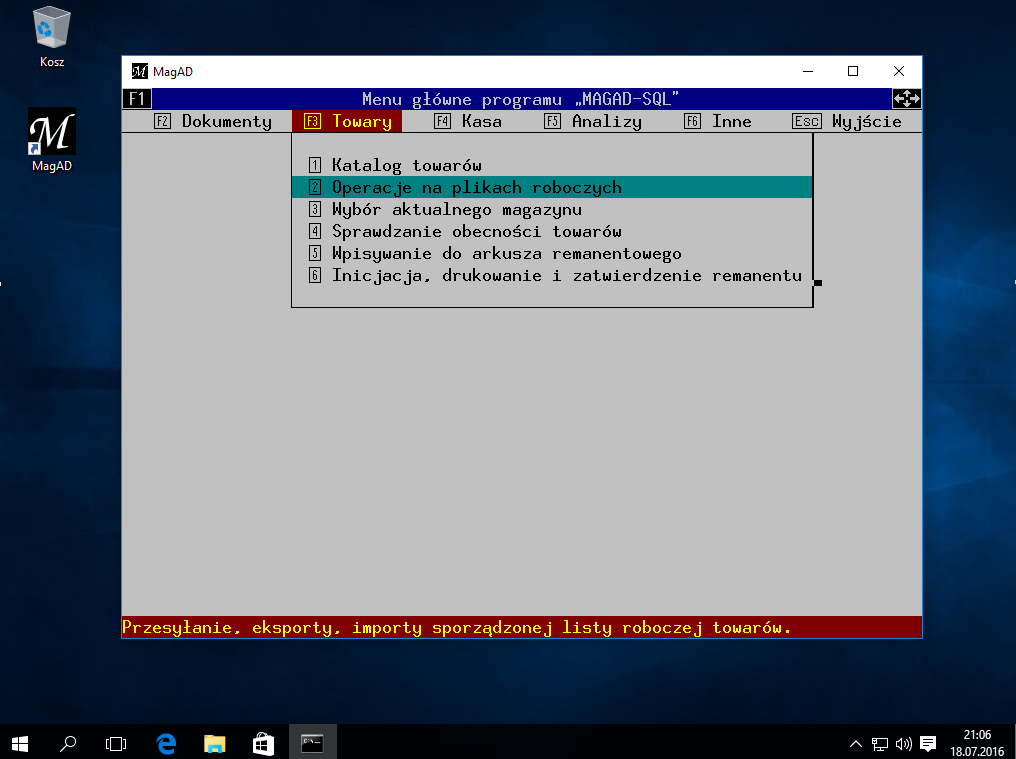The height and width of the screenshot is (759, 1016).
Task: Open the F2 Dokumenty menu
Action: pyautogui.click(x=213, y=121)
